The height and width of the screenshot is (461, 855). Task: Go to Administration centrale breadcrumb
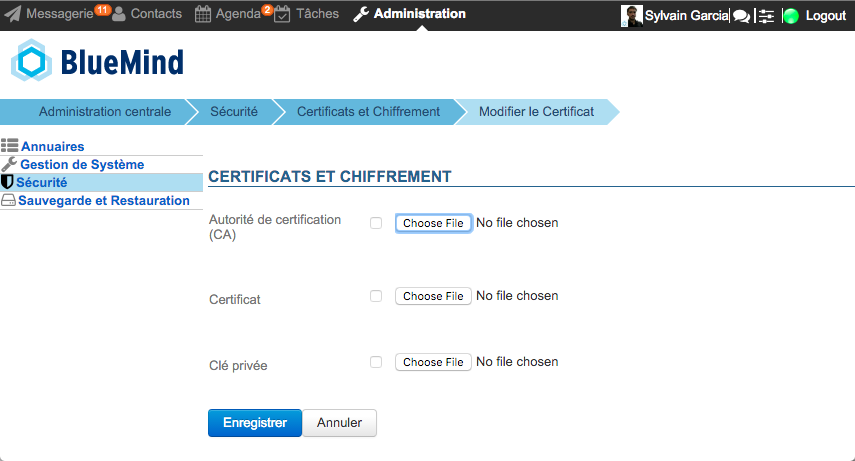(x=105, y=112)
